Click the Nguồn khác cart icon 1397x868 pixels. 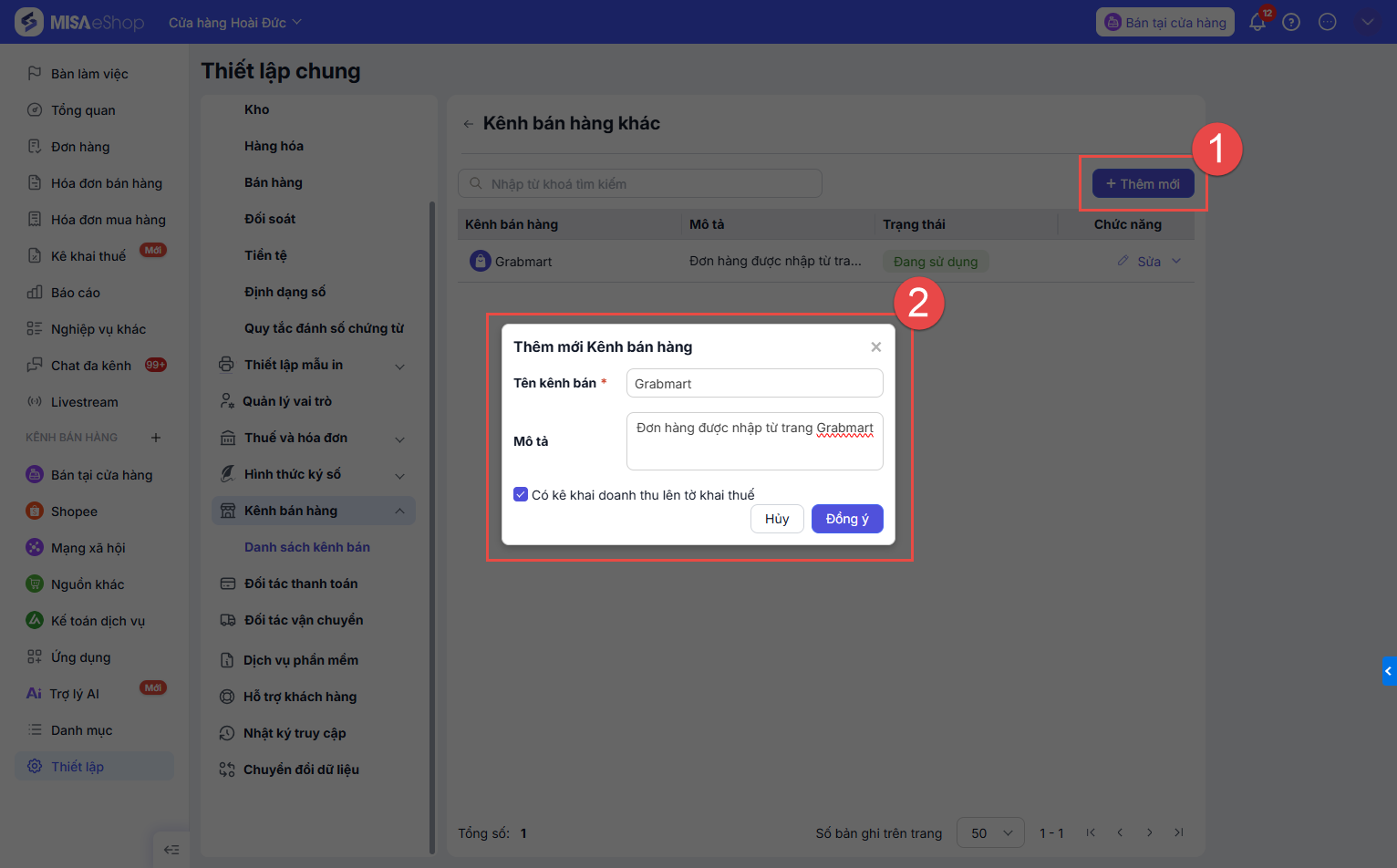tap(35, 584)
